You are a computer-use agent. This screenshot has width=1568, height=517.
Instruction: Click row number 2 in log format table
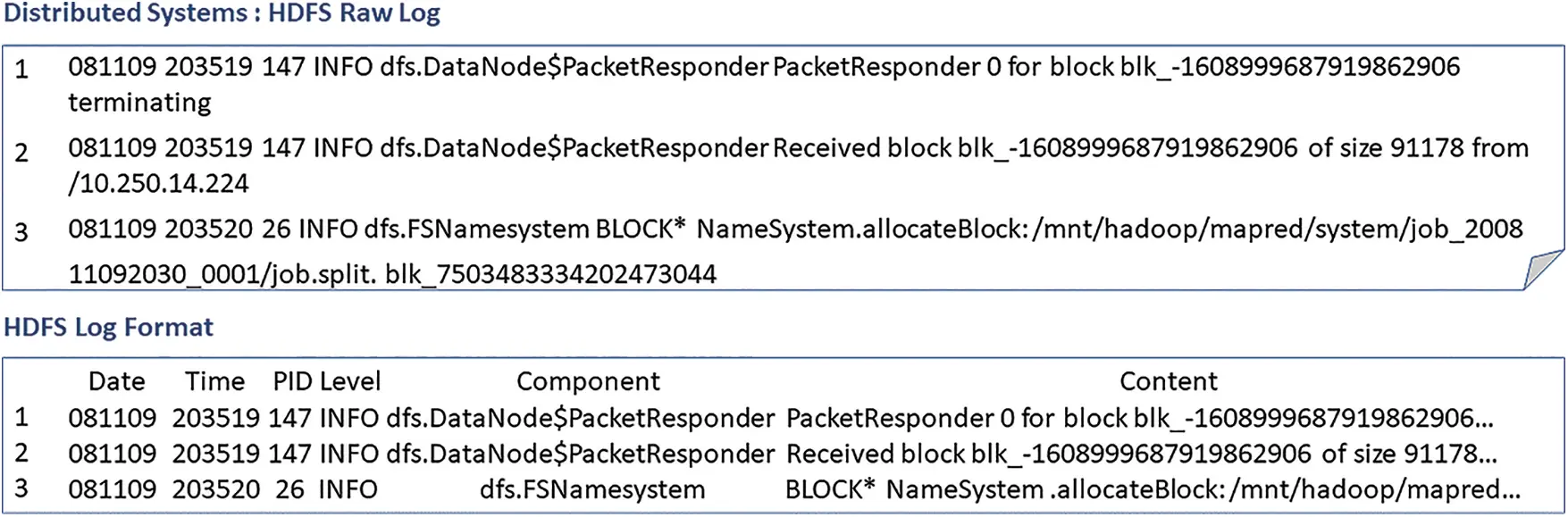coord(21,453)
